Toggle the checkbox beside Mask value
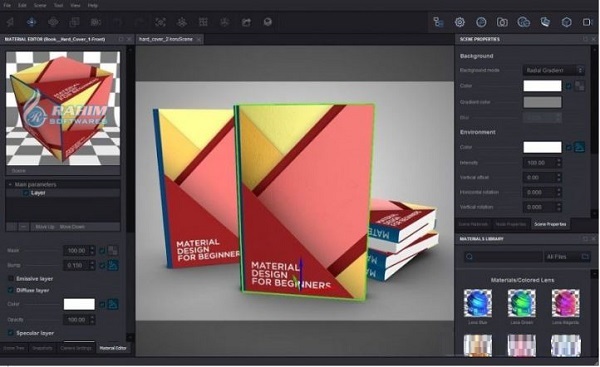This screenshot has width=600, height=367. 102,251
